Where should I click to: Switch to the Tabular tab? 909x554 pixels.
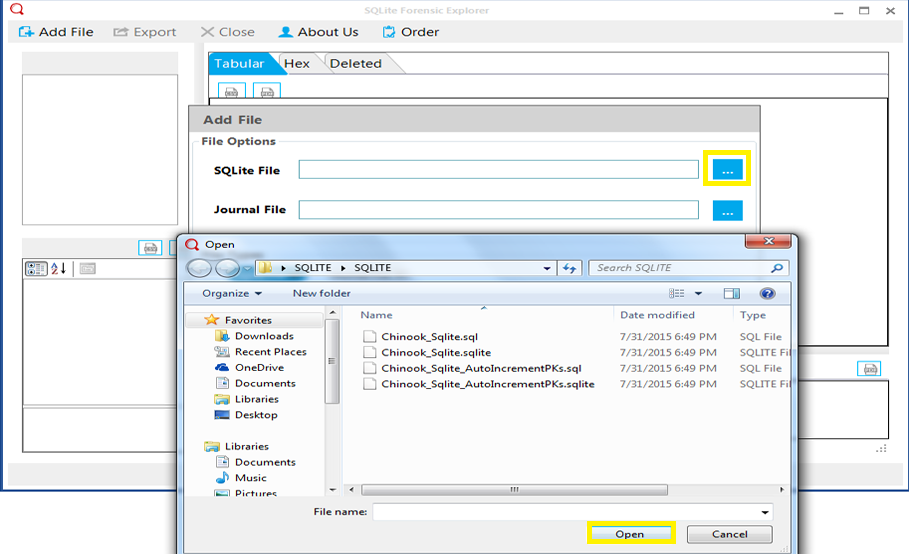pos(239,63)
